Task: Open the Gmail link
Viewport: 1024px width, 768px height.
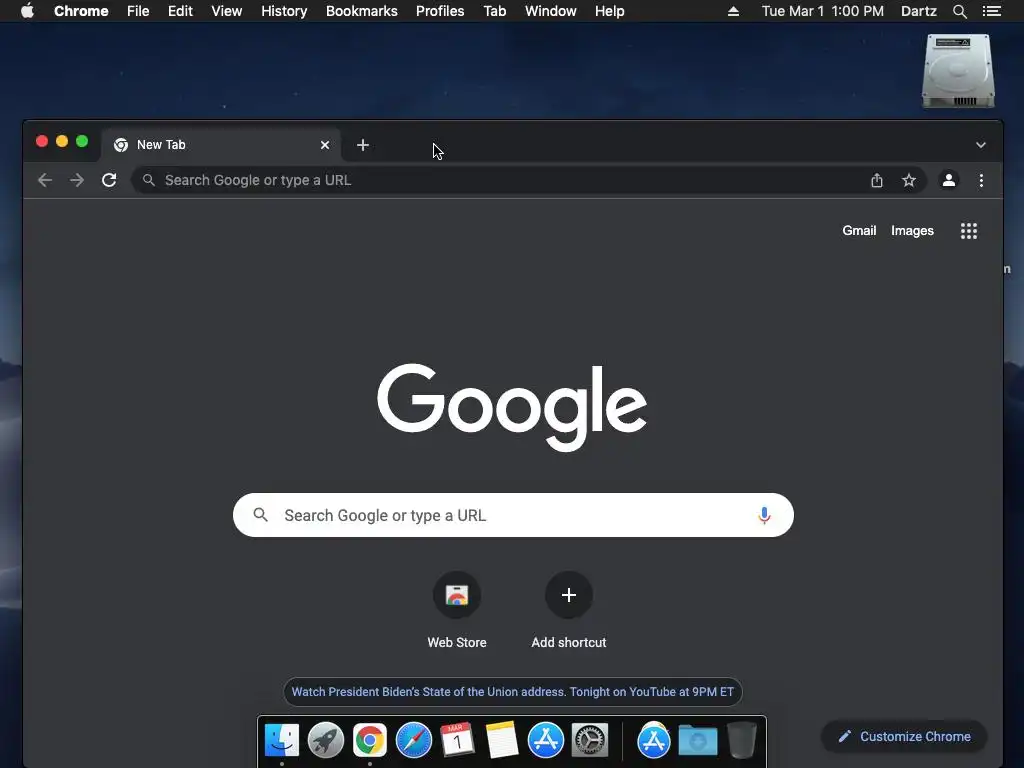Action: 859,231
